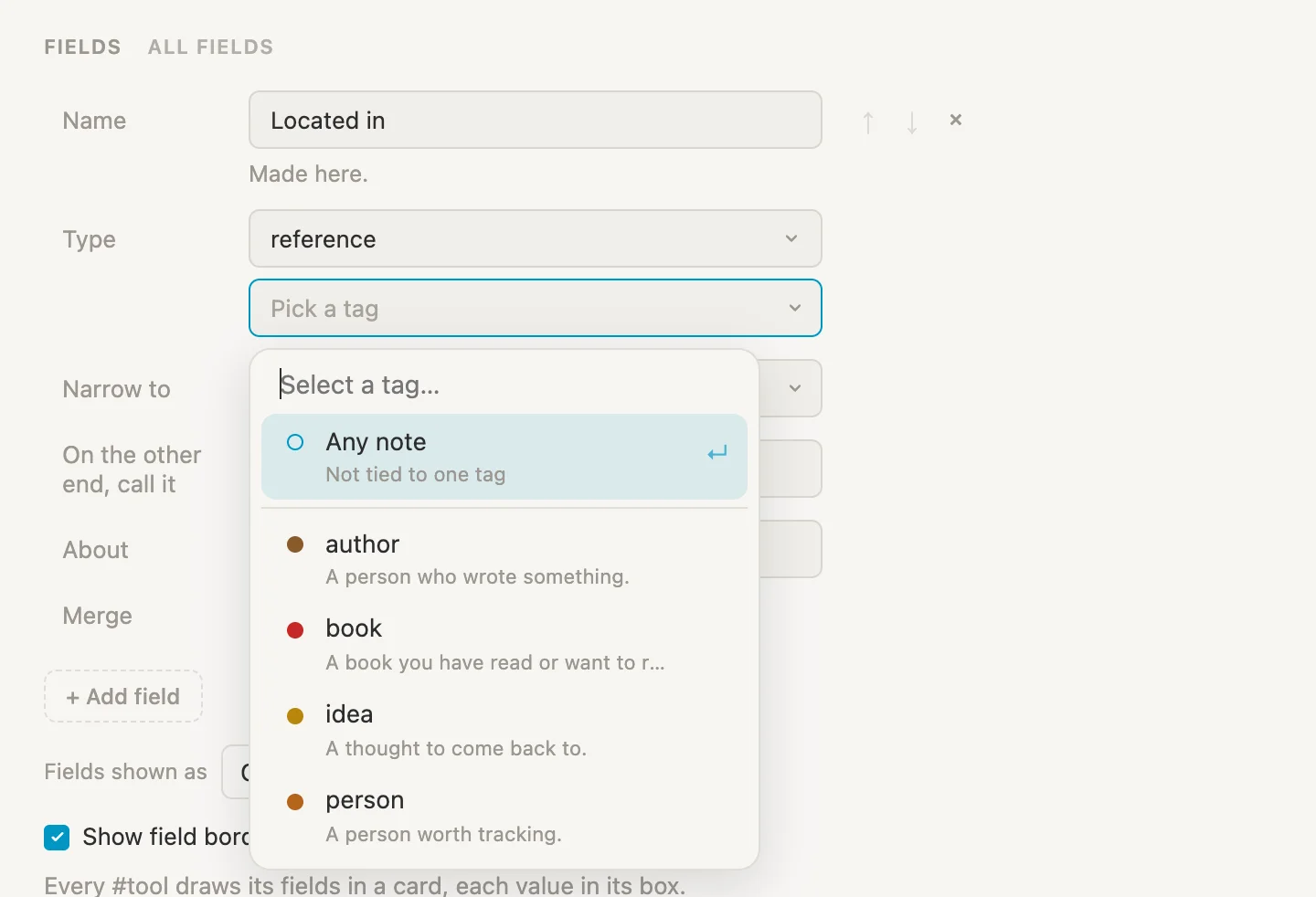
Task: Select the Any note radio circle
Action: pos(295,442)
